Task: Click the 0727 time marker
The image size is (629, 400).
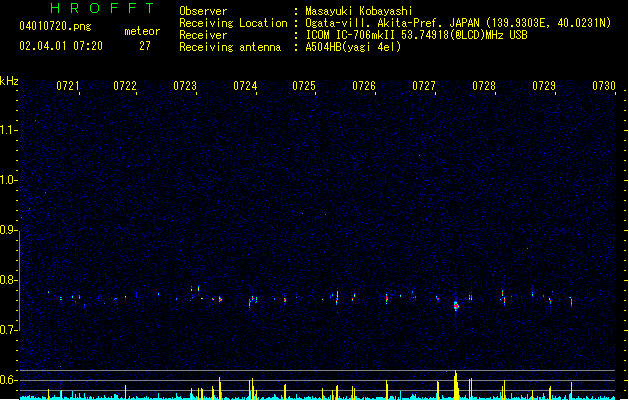Action: pos(424,86)
